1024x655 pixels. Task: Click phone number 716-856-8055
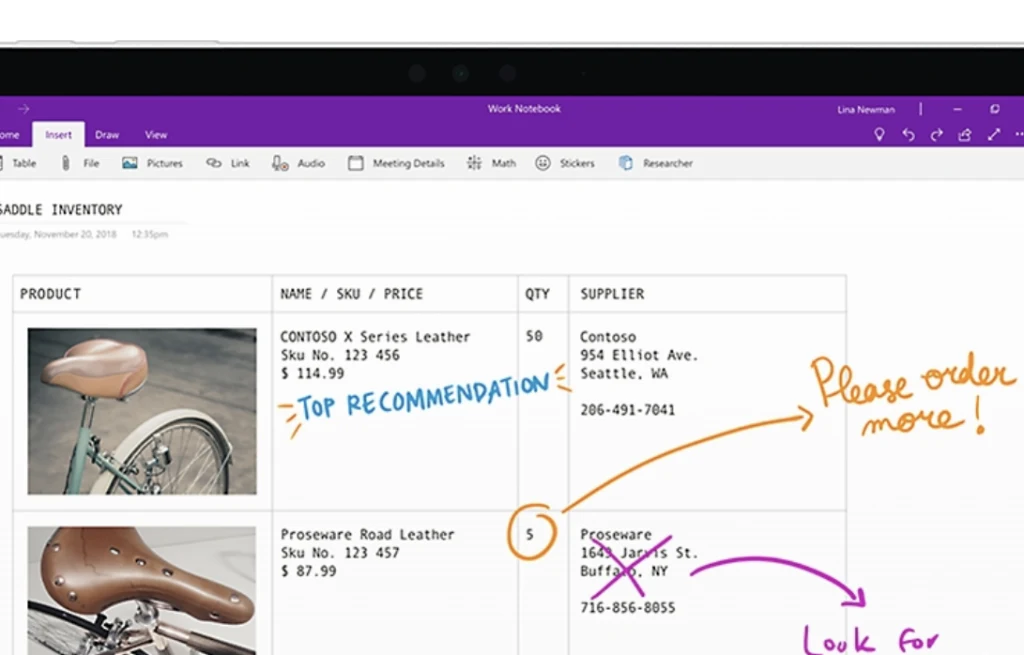(628, 608)
